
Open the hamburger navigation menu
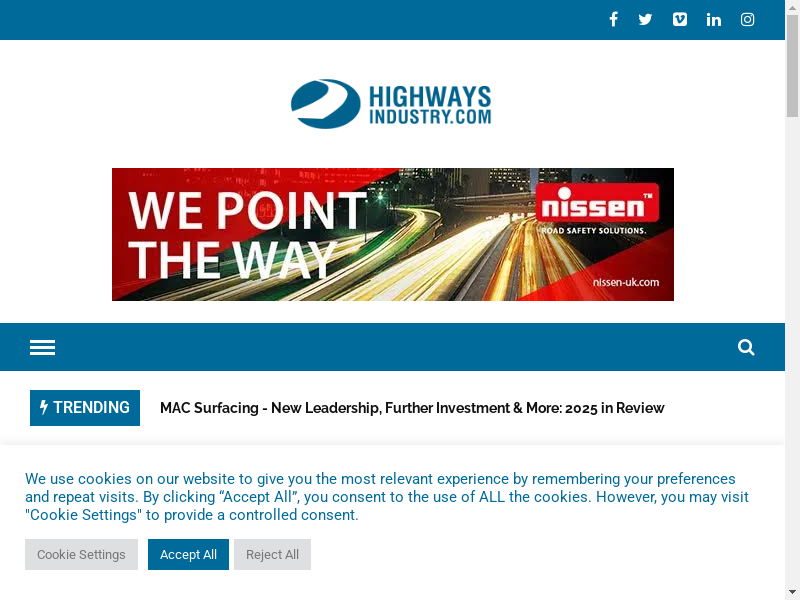[42, 347]
